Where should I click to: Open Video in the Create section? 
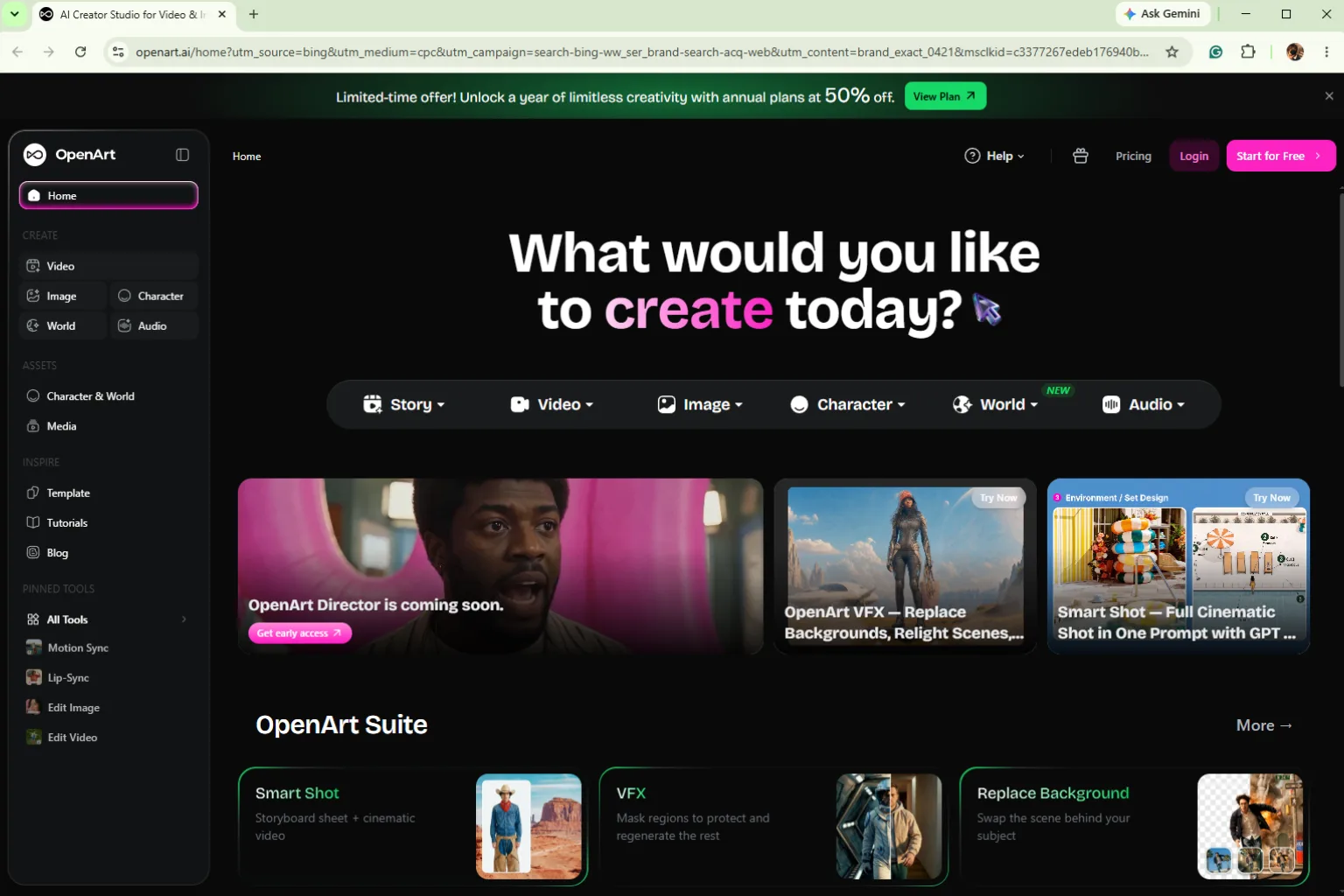108,266
